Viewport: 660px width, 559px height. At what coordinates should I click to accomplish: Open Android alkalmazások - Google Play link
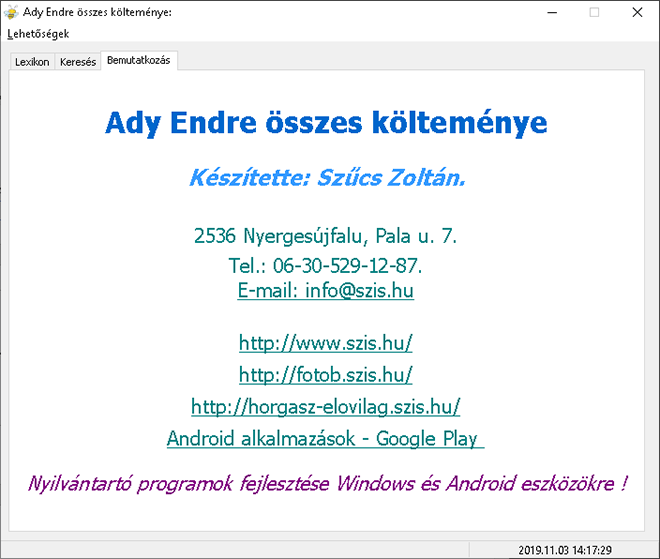[x=326, y=439]
